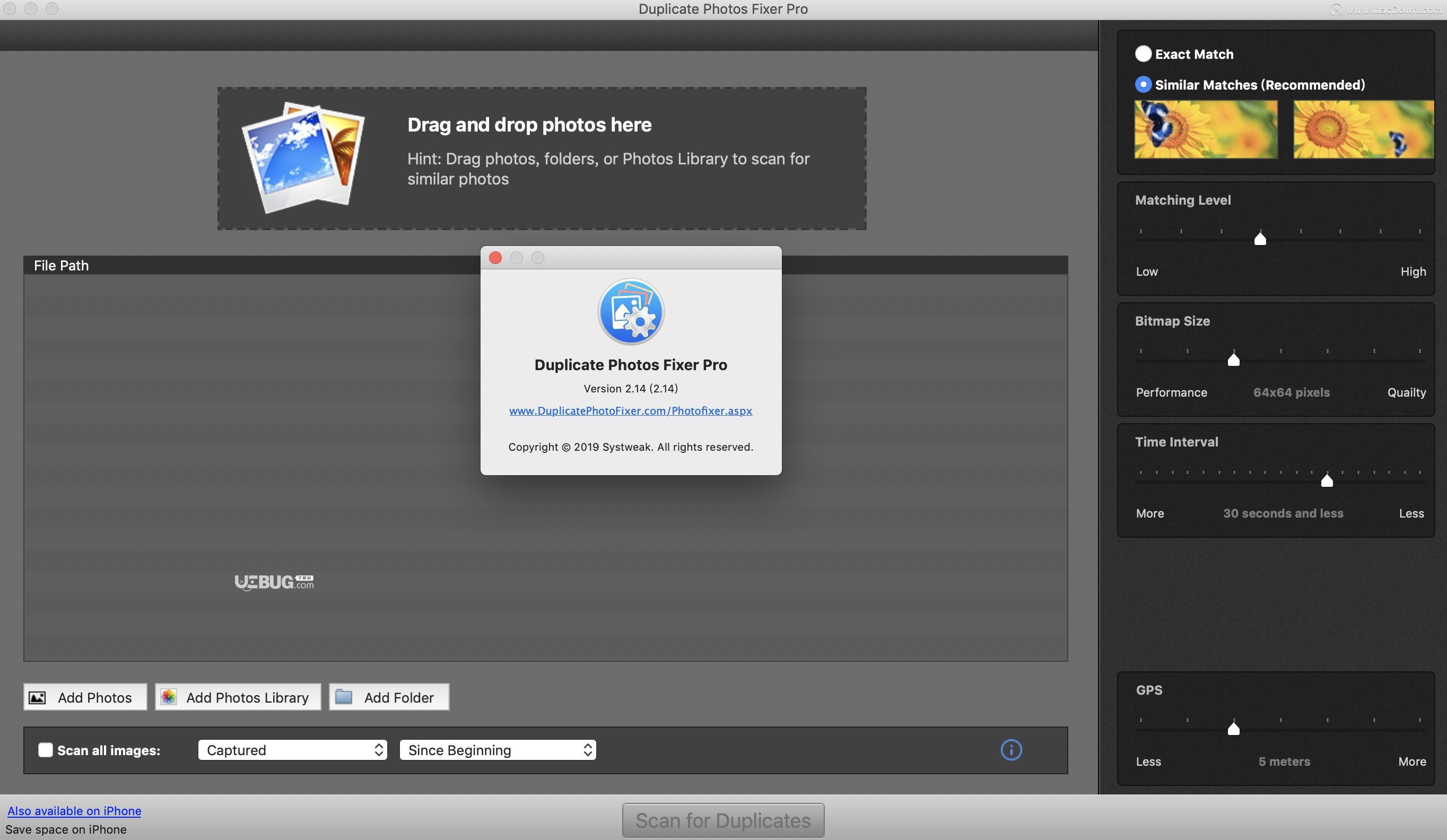
Task: Close the About dialog with red button
Action: click(x=495, y=258)
